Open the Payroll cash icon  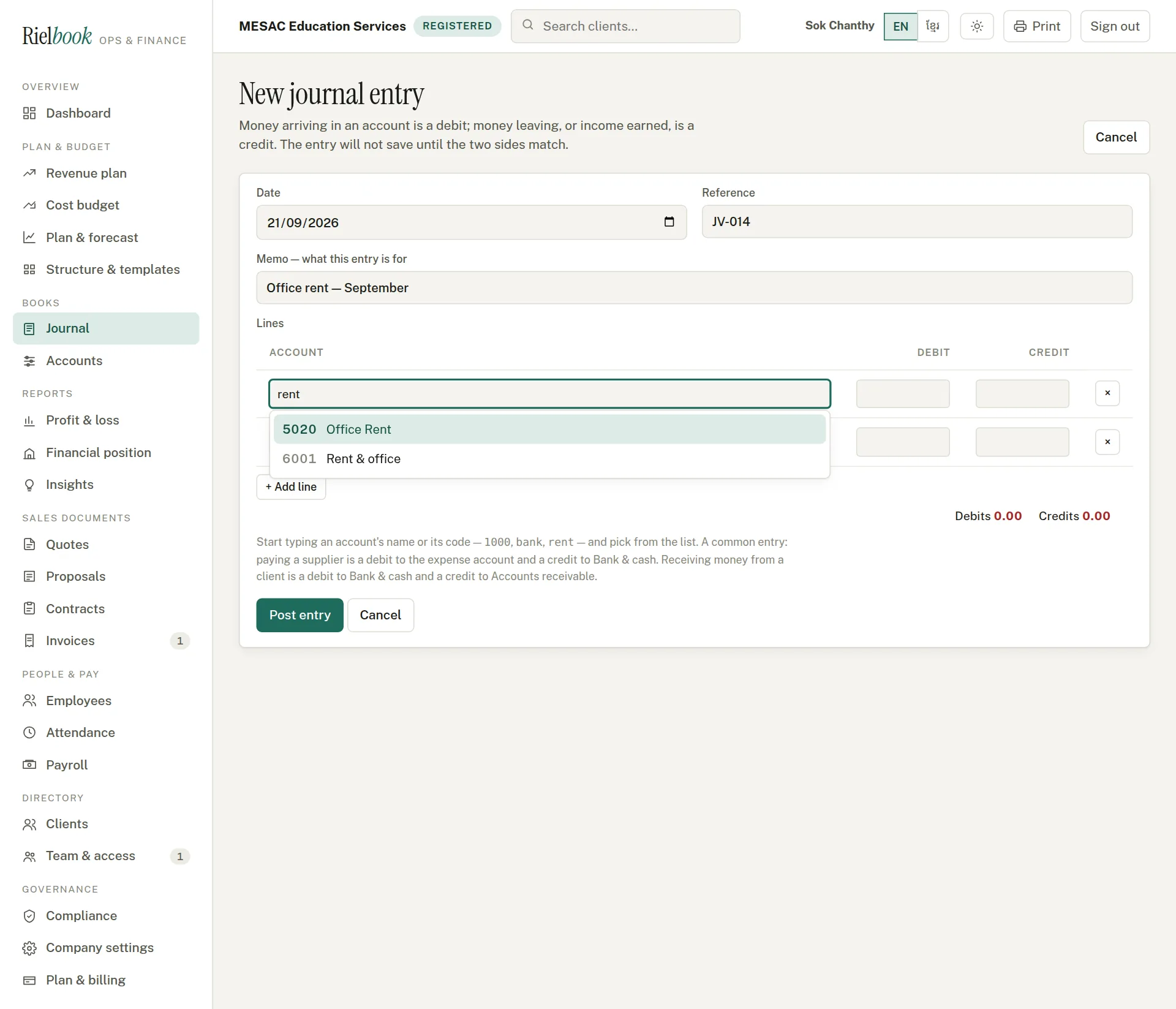(29, 765)
